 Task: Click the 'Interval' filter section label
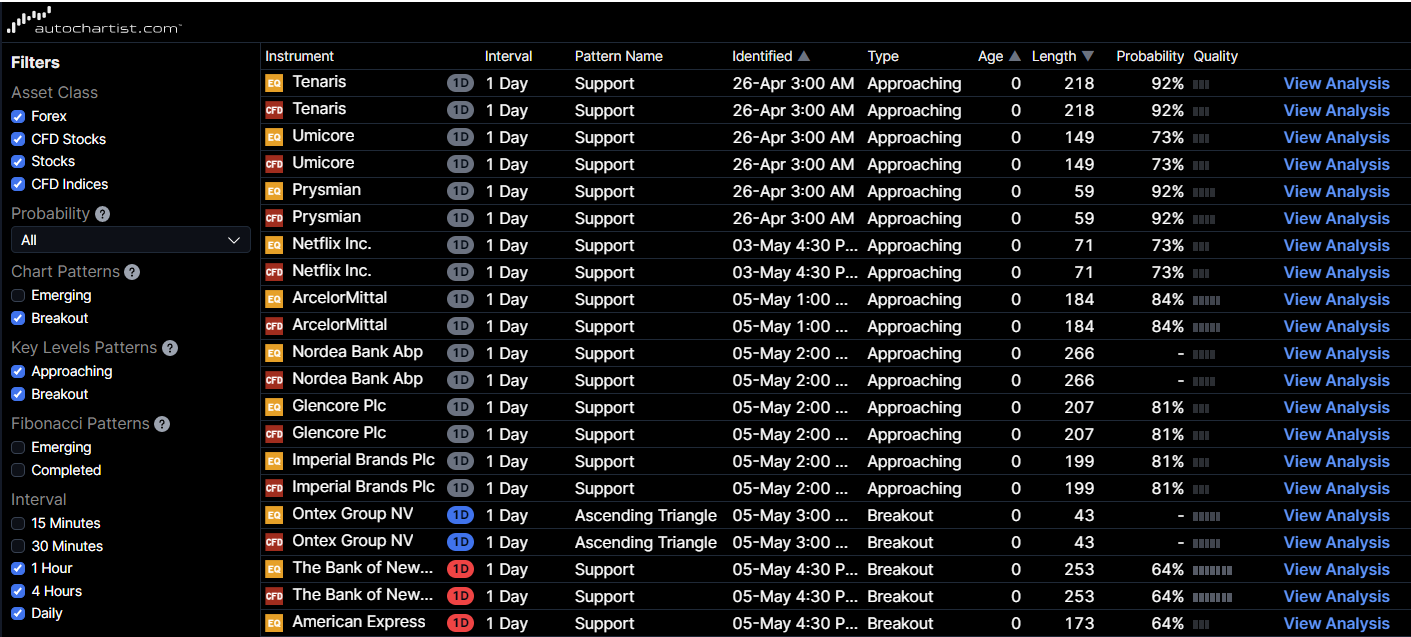[x=39, y=499]
